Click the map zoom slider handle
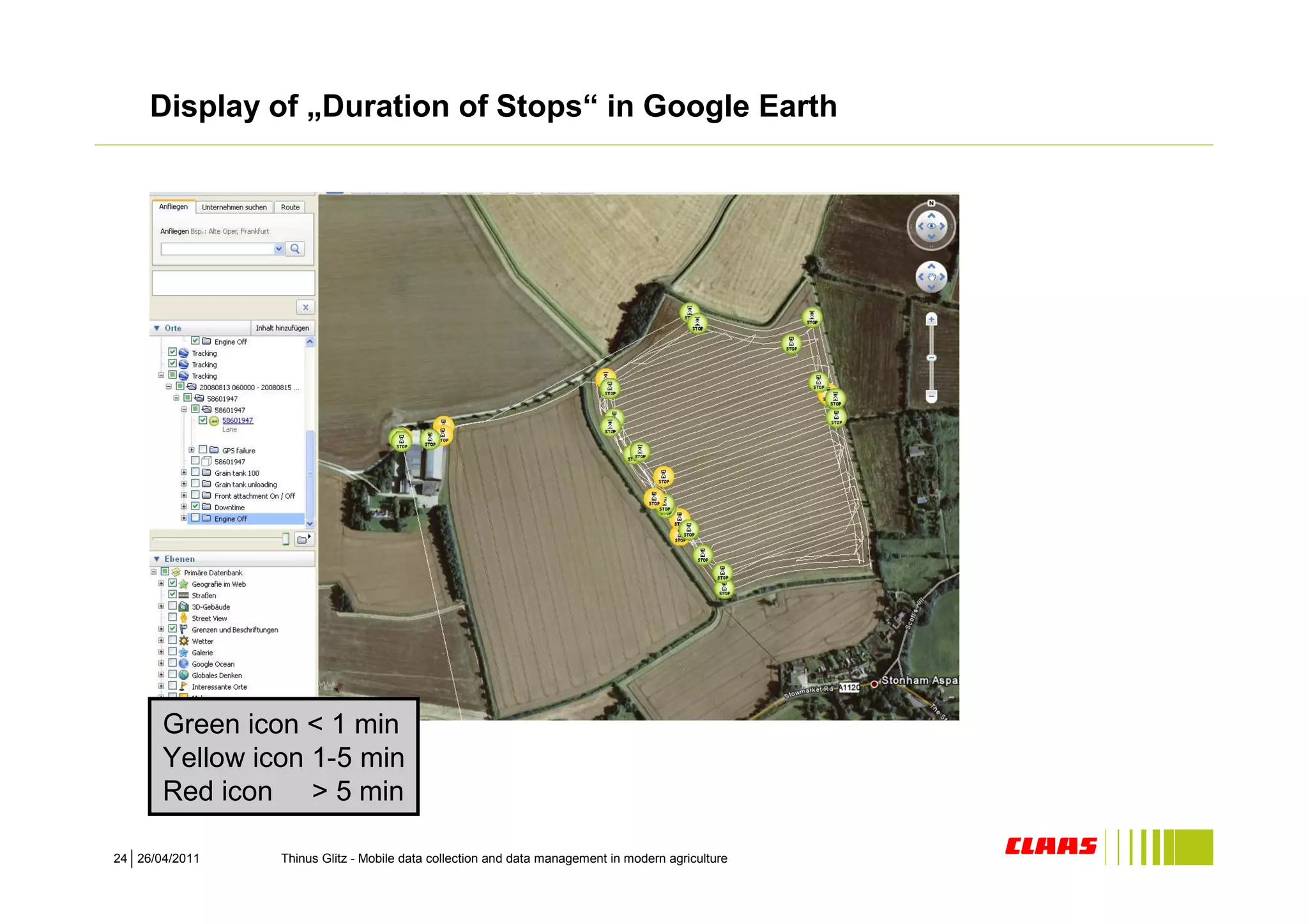Image resolution: width=1308 pixels, height=924 pixels. 931,358
